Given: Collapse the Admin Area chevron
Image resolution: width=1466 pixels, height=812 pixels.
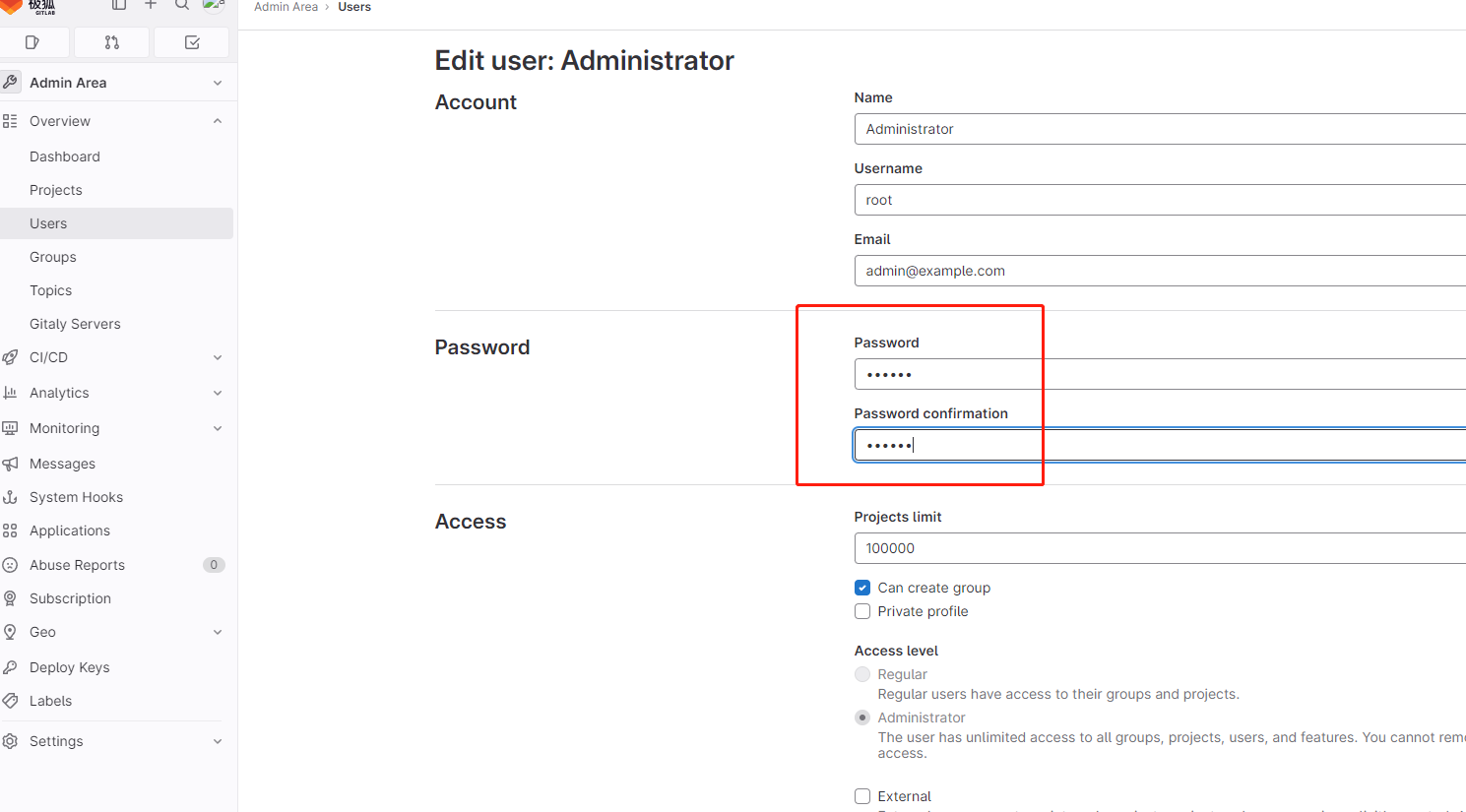Looking at the screenshot, I should 218,83.
